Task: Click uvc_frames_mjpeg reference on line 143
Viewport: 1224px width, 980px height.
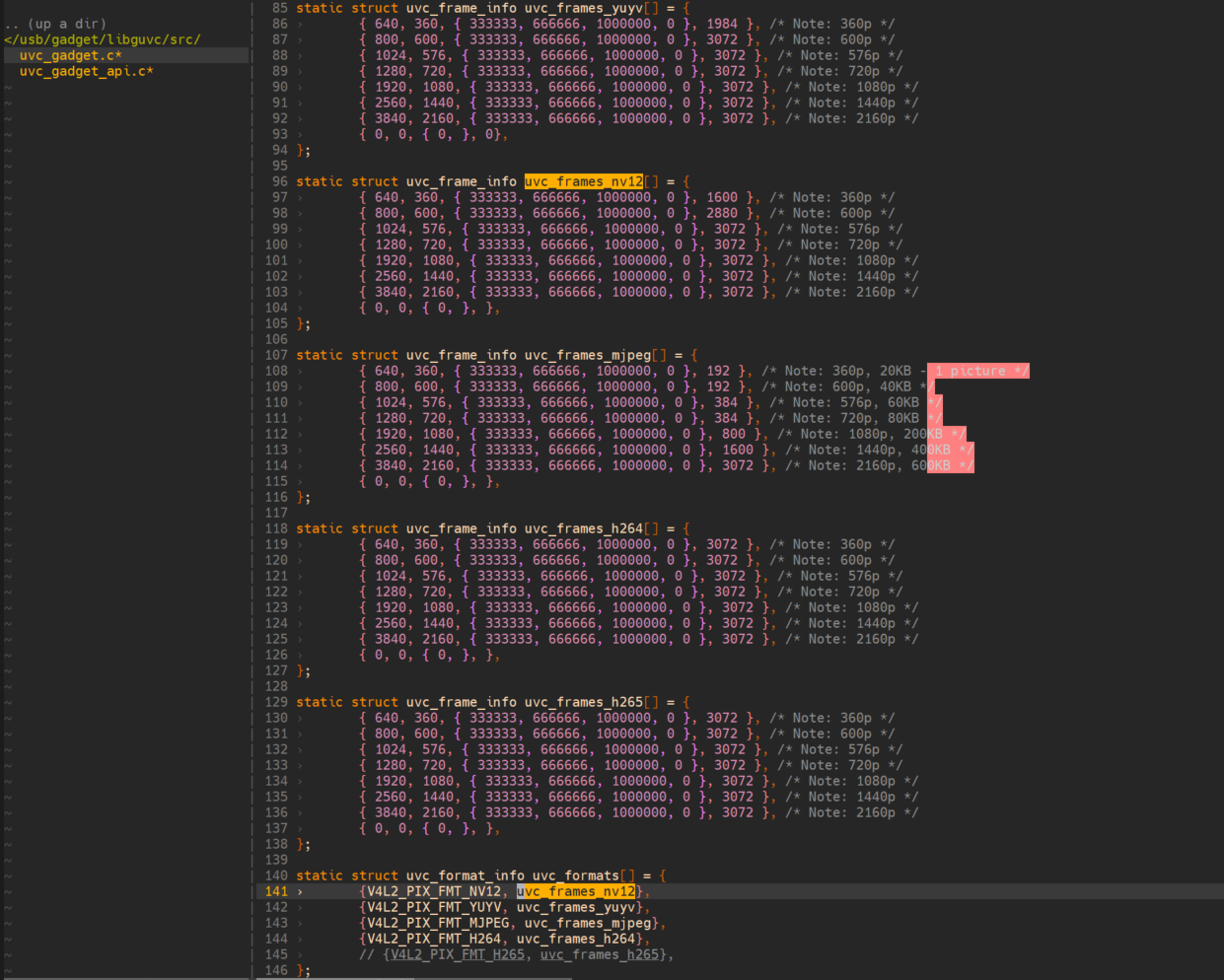Action: tap(588, 923)
